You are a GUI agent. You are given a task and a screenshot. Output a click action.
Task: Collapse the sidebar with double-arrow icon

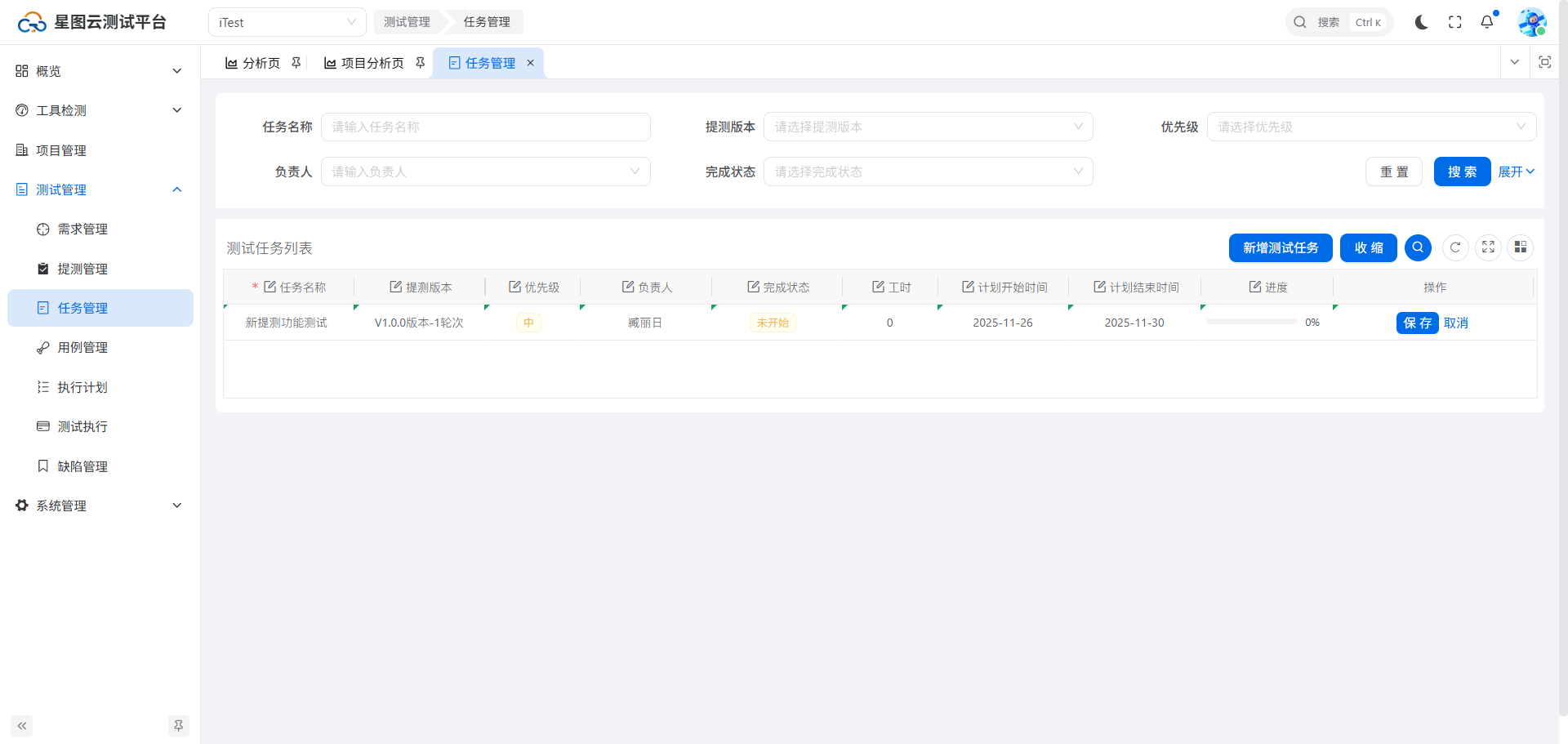coord(22,725)
